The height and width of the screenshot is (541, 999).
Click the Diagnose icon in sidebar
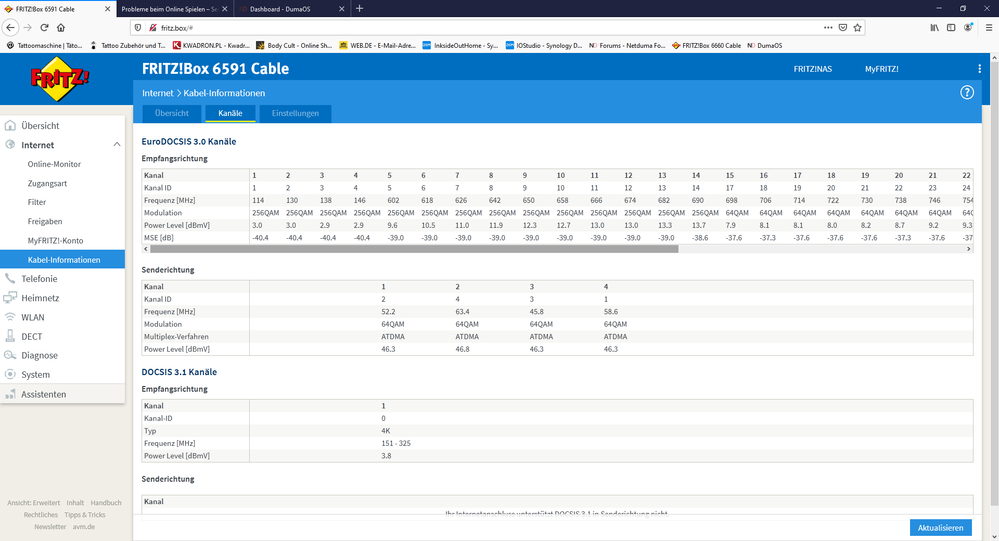pyautogui.click(x=10, y=355)
